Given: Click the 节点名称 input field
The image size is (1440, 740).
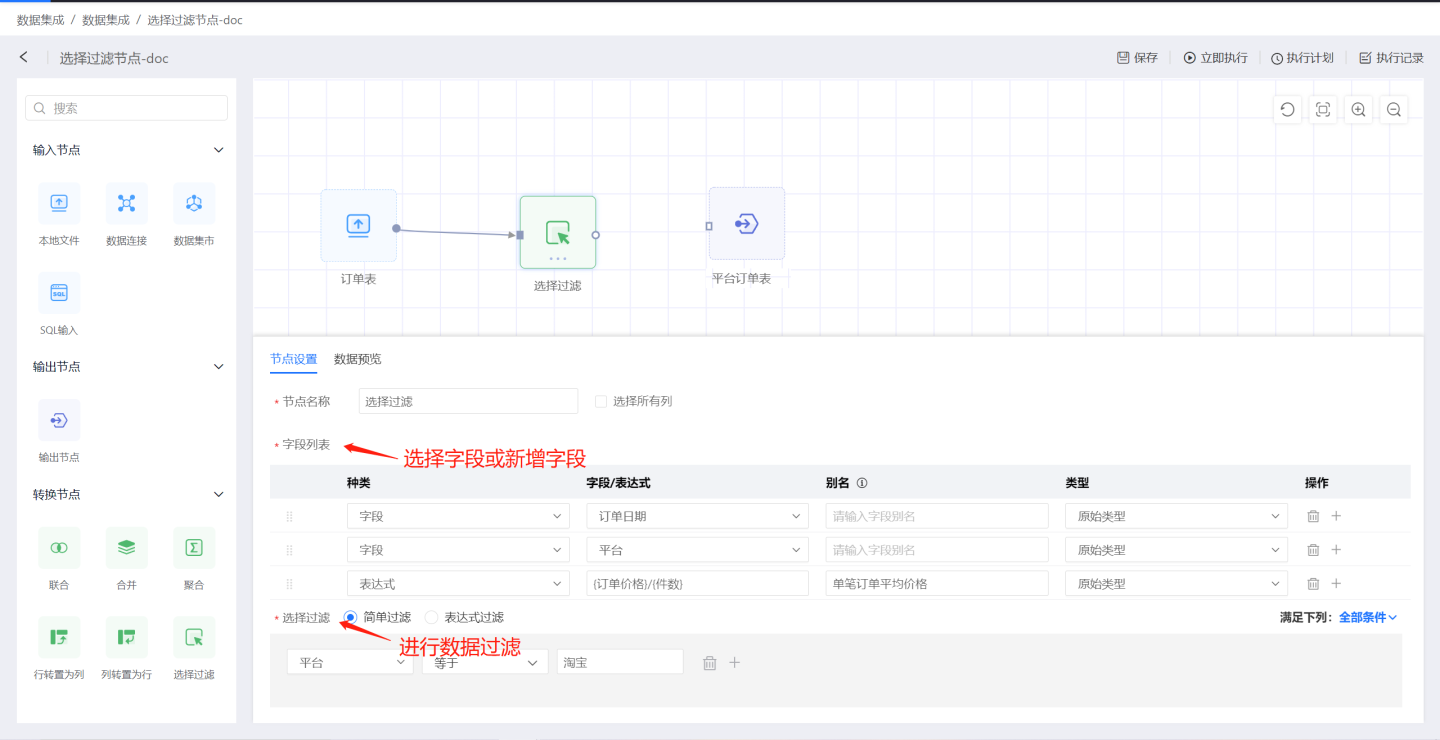Looking at the screenshot, I should [x=468, y=401].
